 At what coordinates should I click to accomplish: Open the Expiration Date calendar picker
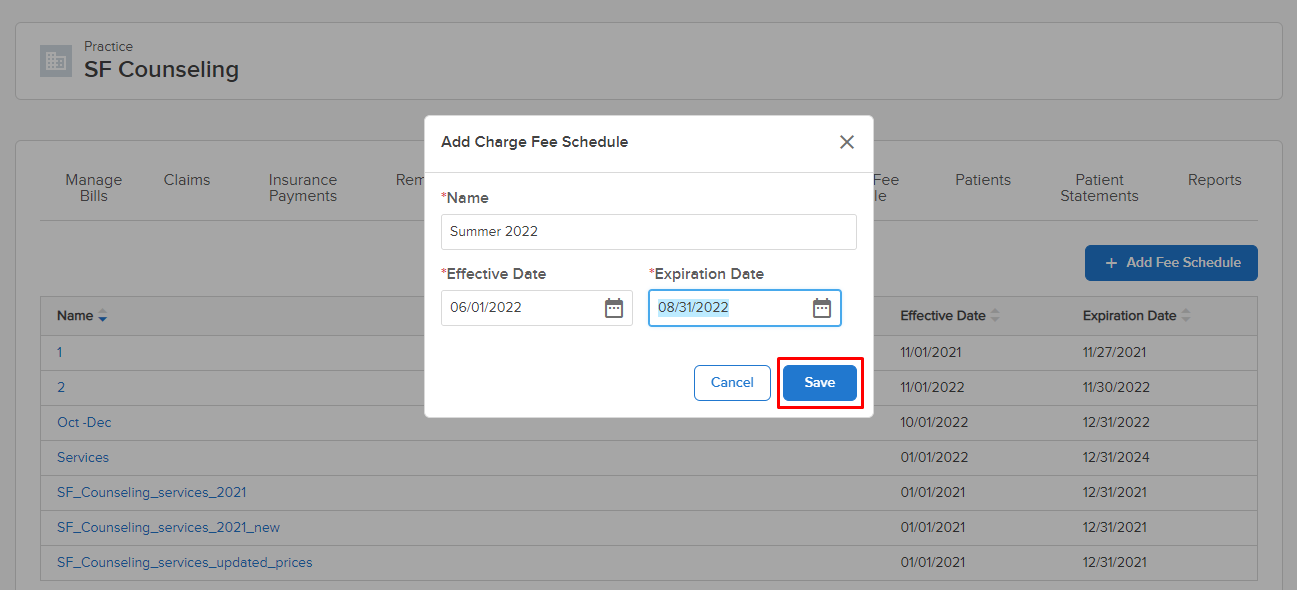coord(822,308)
